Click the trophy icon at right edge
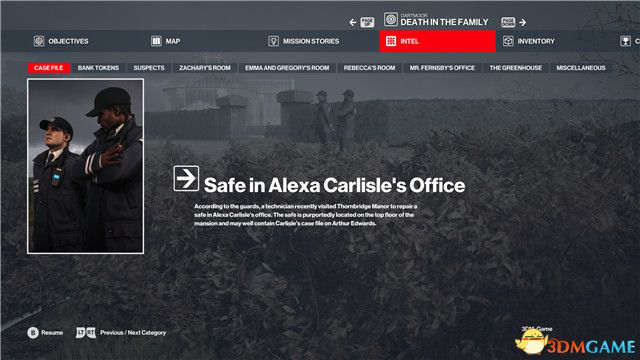Viewport: 640px width, 360px height. tap(625, 41)
